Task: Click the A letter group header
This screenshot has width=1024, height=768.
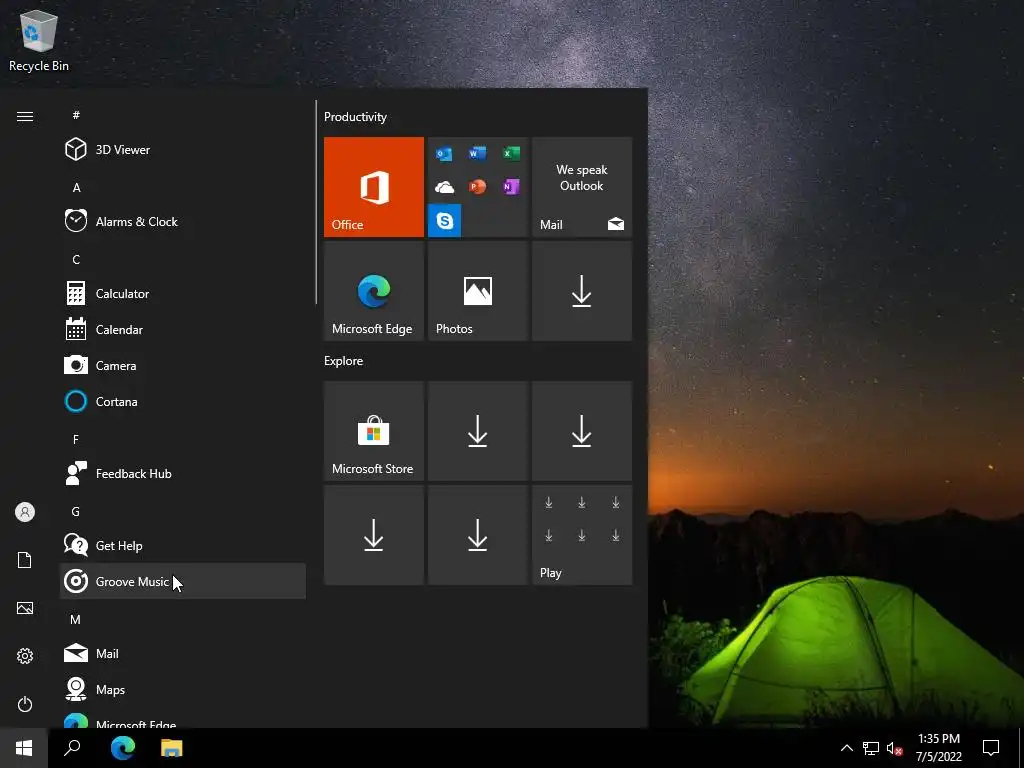Action: tap(76, 187)
